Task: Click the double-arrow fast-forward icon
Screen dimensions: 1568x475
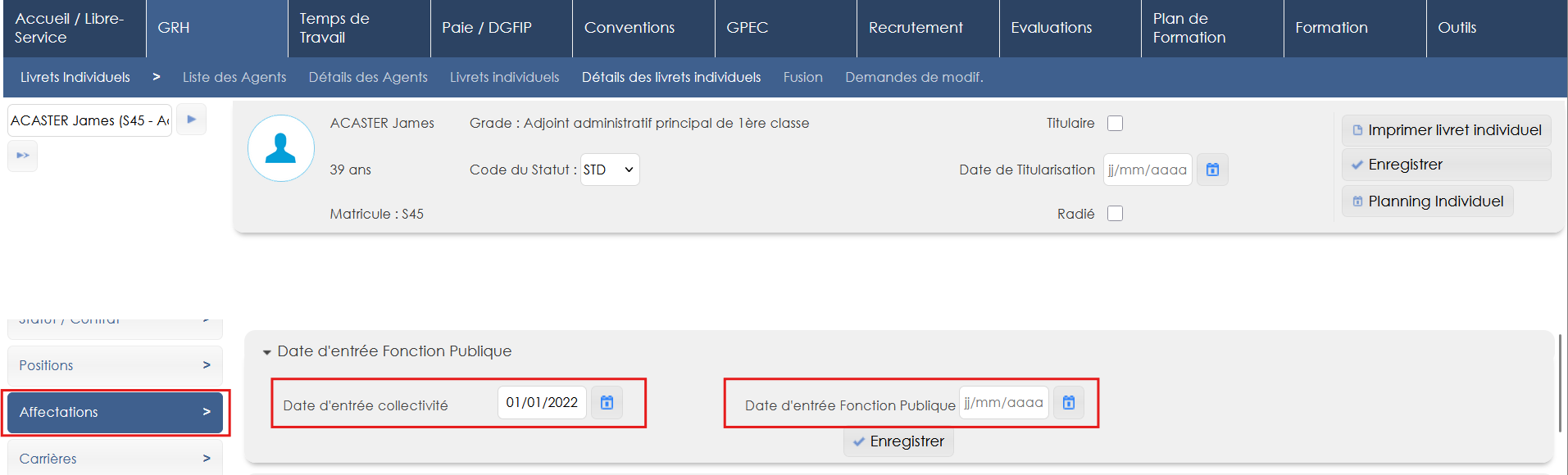Action: [23, 156]
